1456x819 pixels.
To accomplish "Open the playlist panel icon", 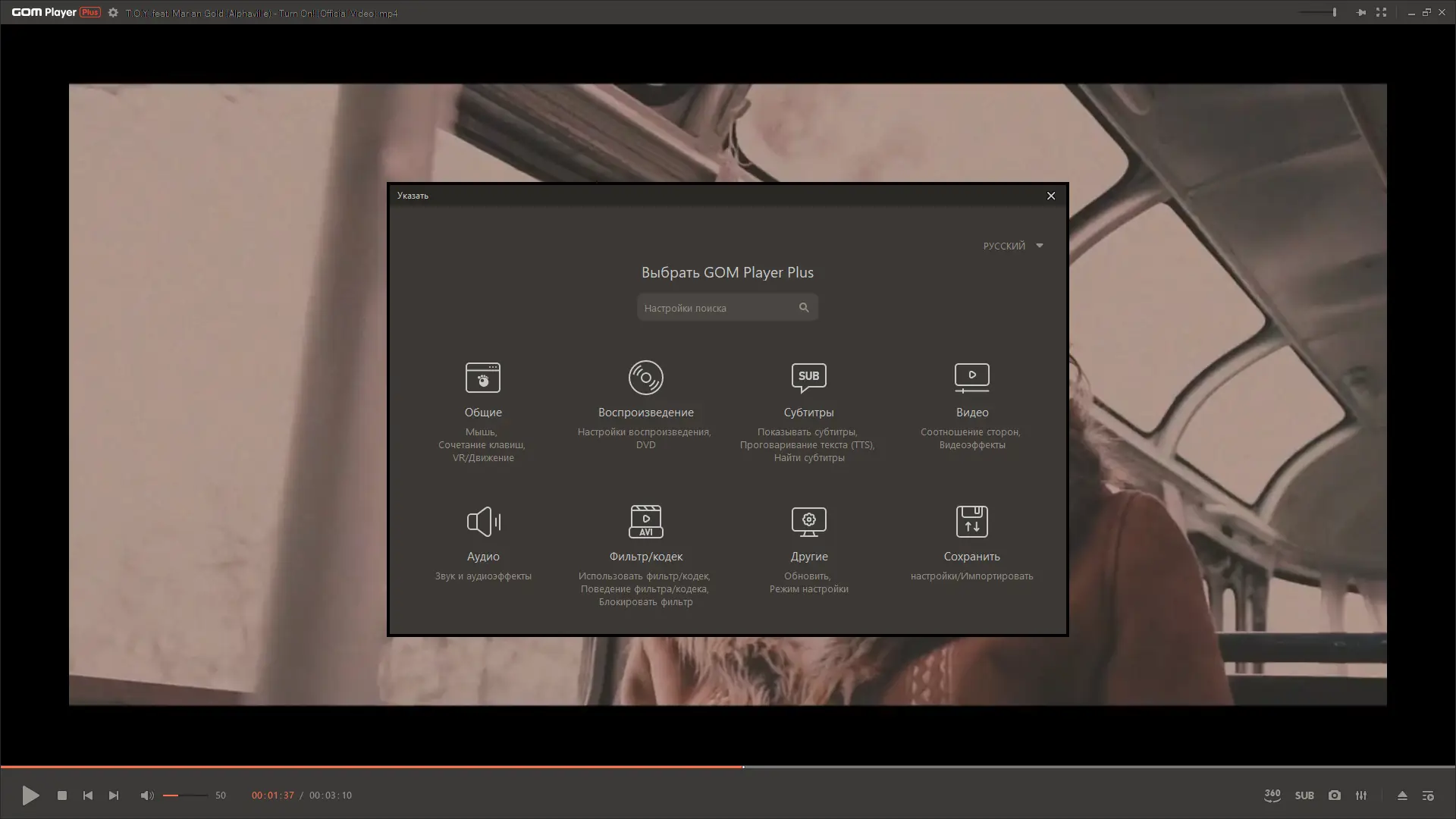I will pos(1428,795).
